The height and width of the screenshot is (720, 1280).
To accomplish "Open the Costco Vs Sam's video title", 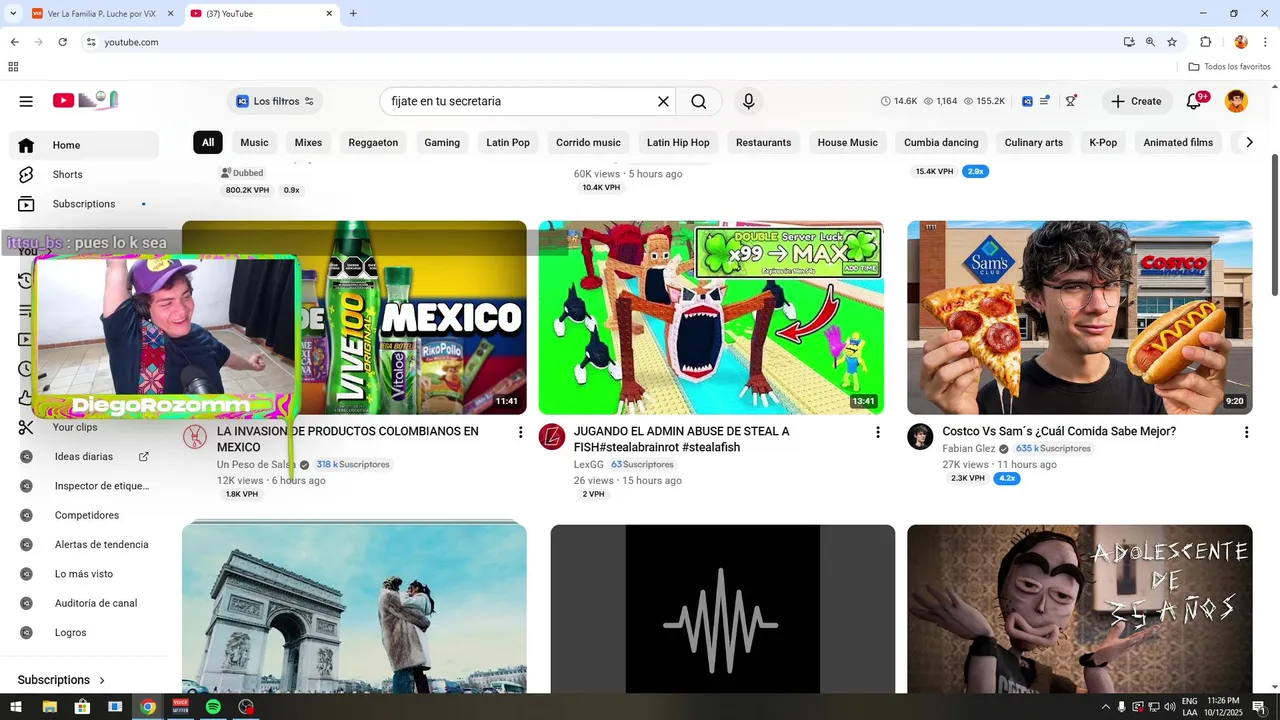I will point(1059,431).
